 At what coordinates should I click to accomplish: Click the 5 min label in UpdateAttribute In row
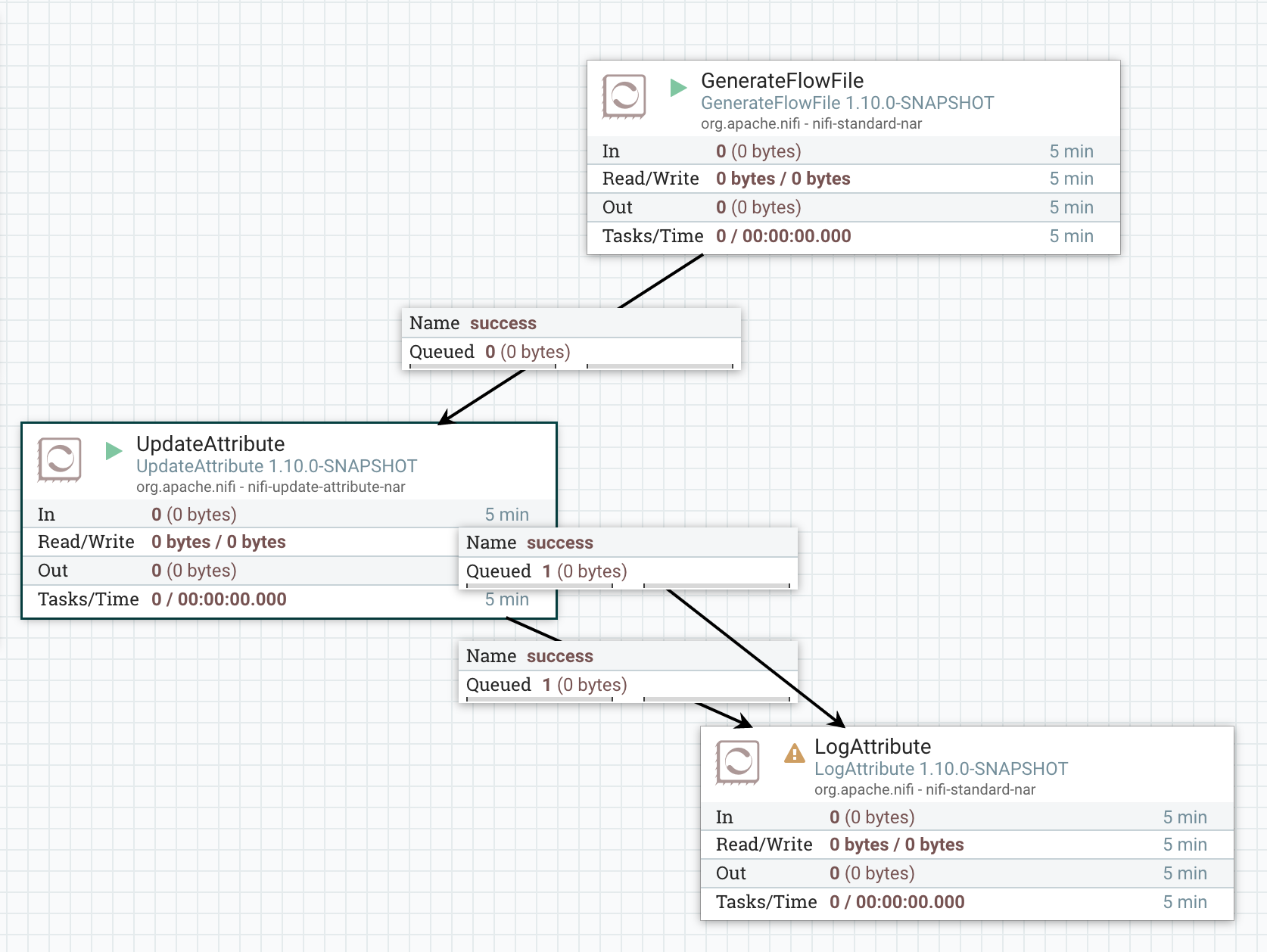coord(506,515)
